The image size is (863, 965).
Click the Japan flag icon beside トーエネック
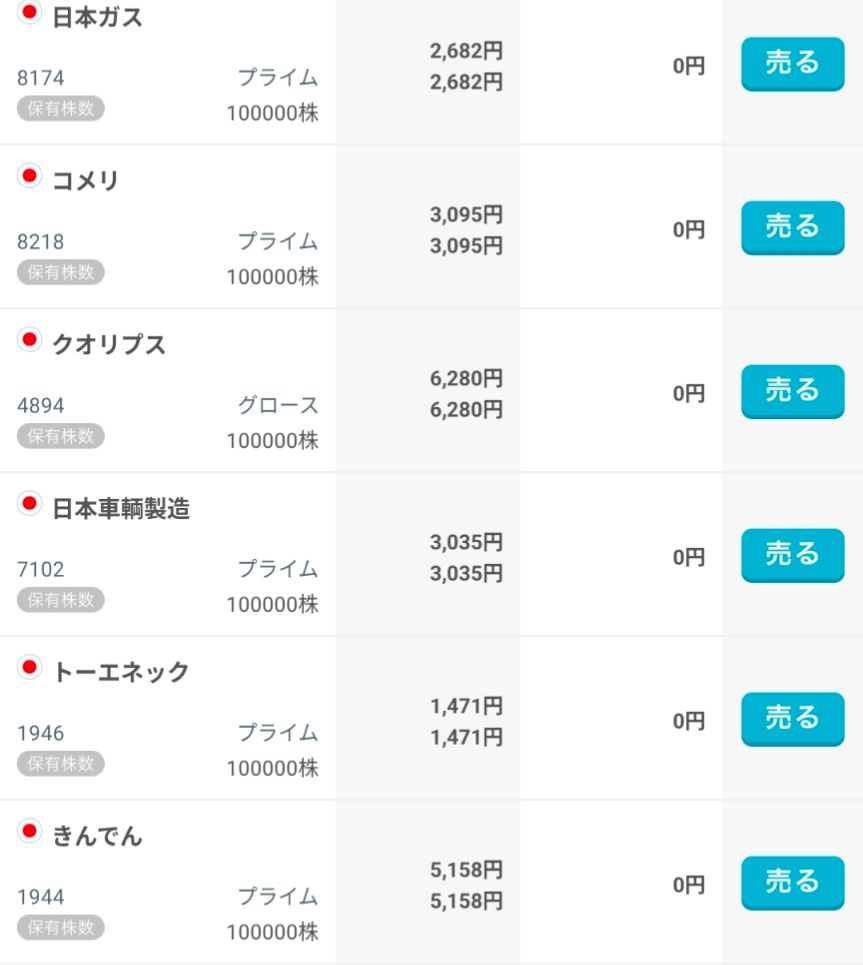[29, 667]
